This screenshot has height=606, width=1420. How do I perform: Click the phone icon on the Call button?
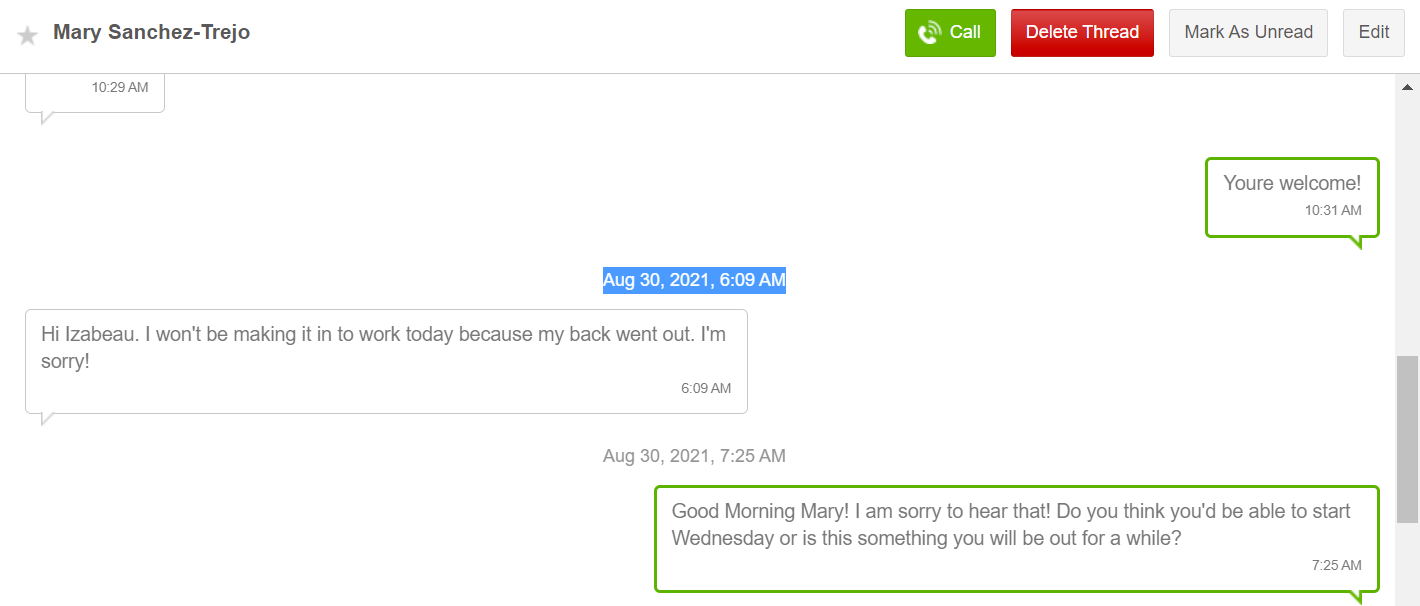pyautogui.click(x=929, y=33)
